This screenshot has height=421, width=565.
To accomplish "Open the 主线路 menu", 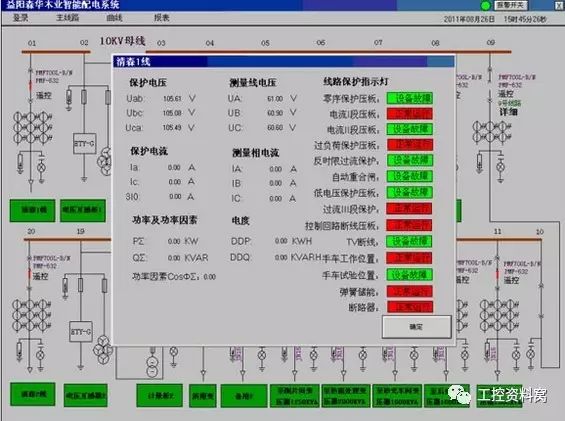I will tap(67, 18).
